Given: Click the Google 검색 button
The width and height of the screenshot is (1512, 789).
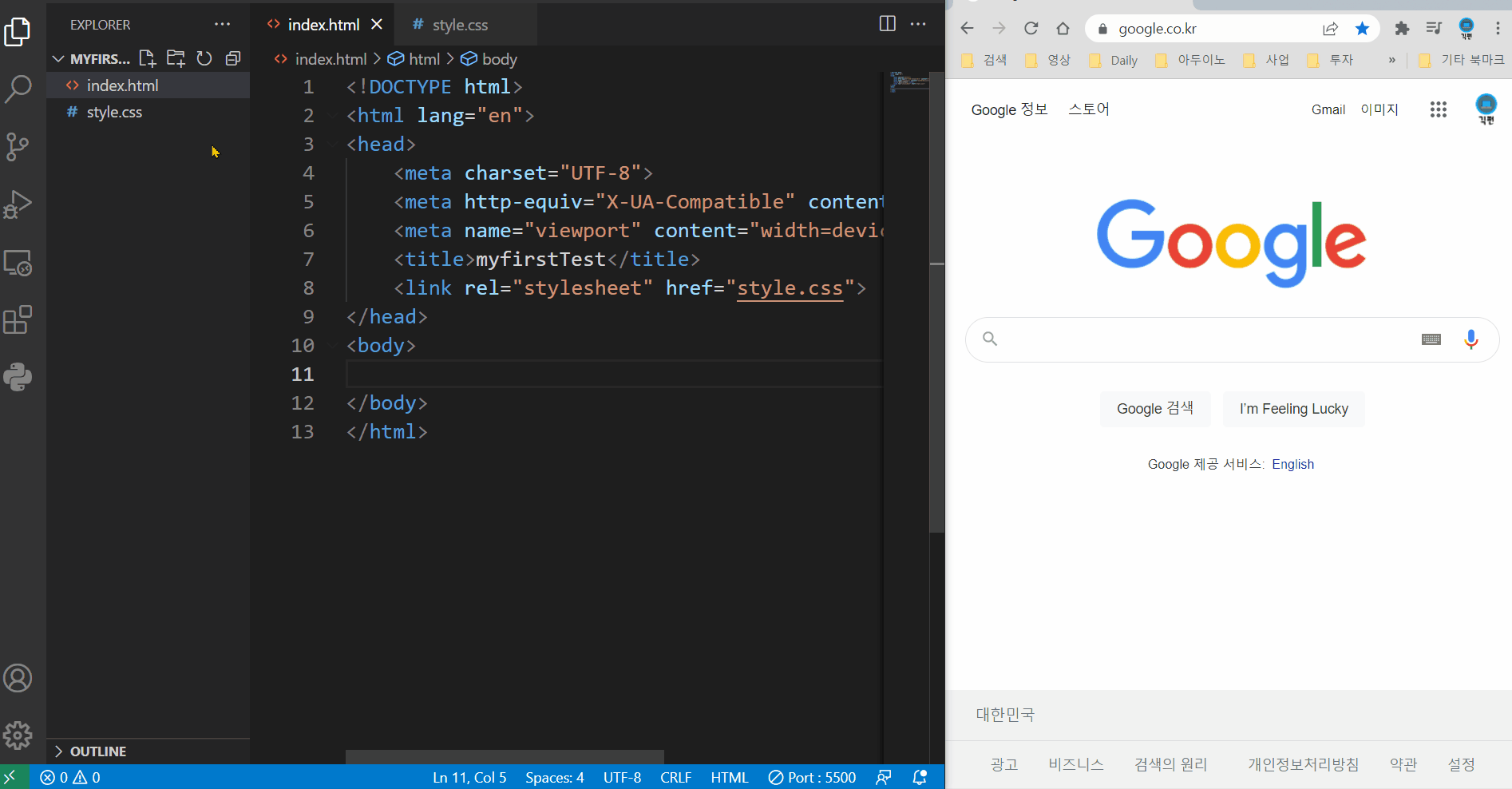Looking at the screenshot, I should point(1155,409).
